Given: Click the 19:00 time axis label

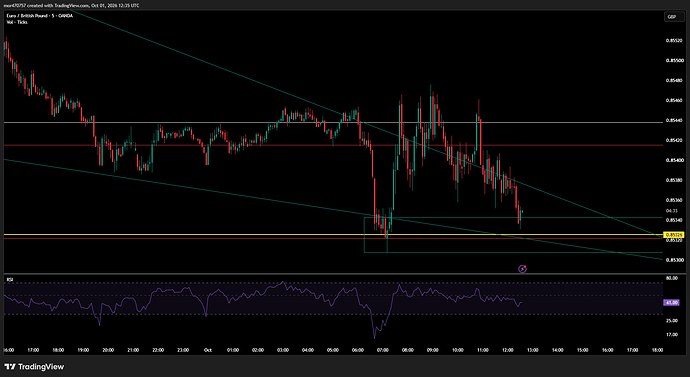Looking at the screenshot, I should [83, 351].
